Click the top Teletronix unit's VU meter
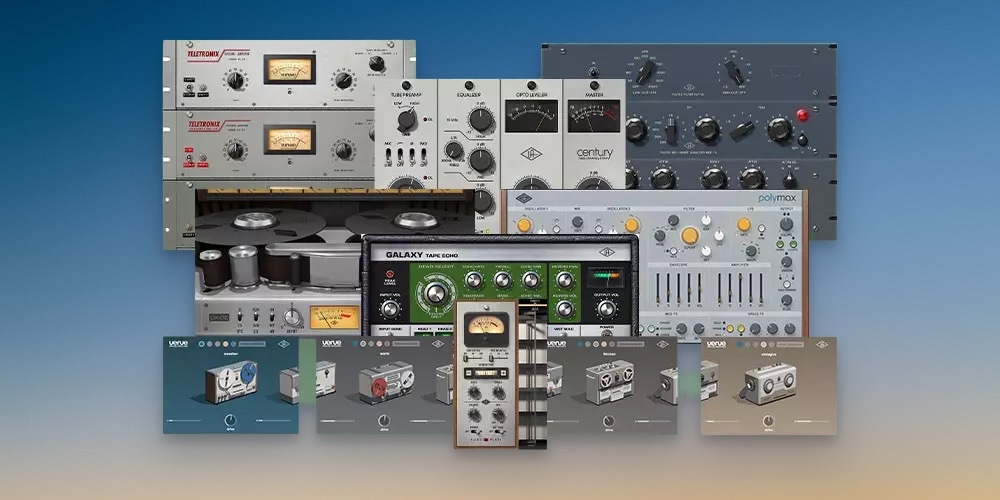The image size is (1000, 500). pyautogui.click(x=287, y=69)
